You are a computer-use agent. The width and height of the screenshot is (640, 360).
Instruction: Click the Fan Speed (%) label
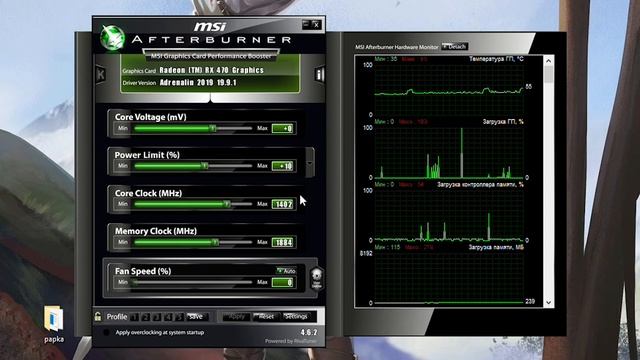pyautogui.click(x=143, y=271)
